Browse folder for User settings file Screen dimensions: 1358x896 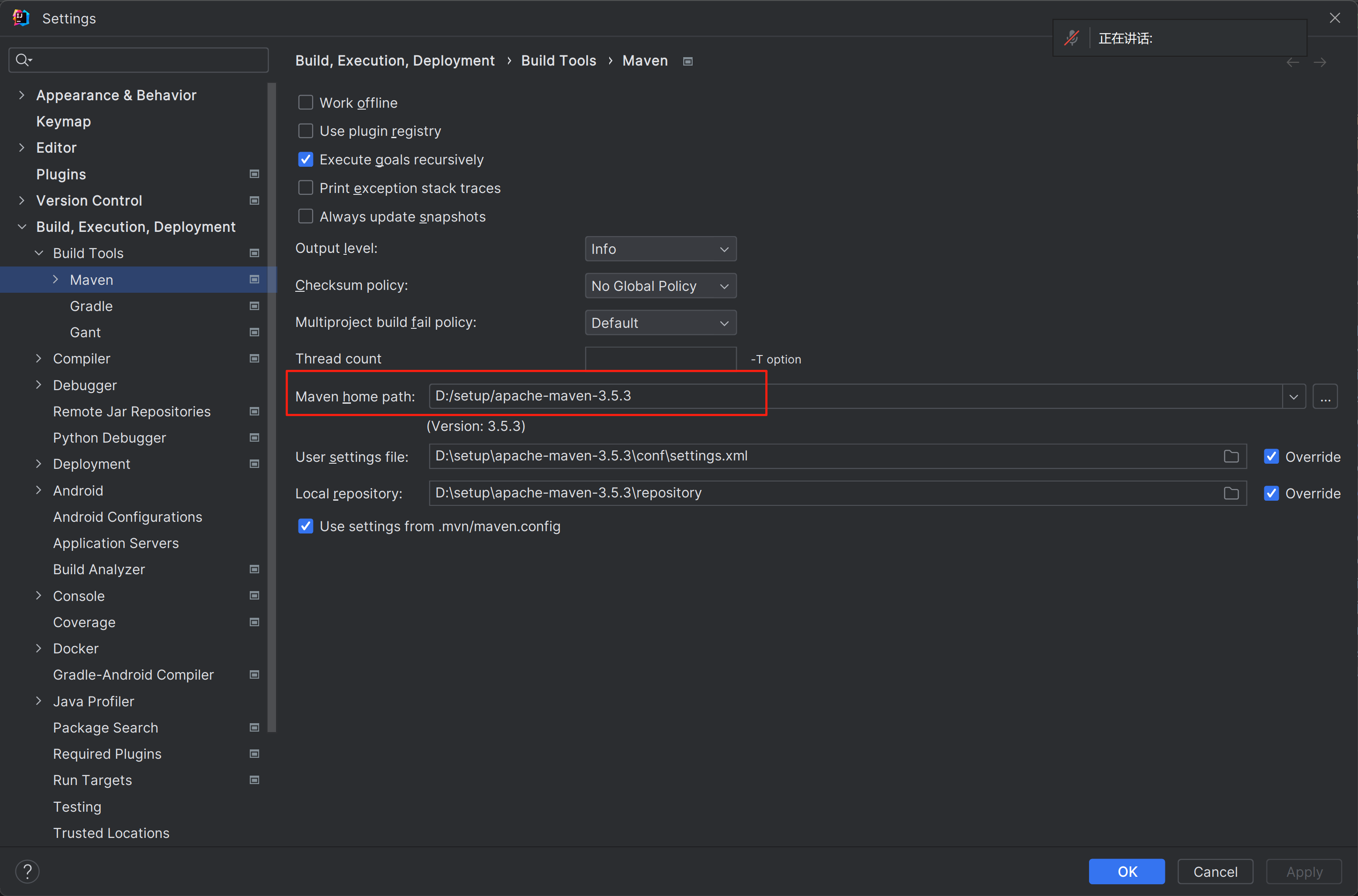(1231, 456)
